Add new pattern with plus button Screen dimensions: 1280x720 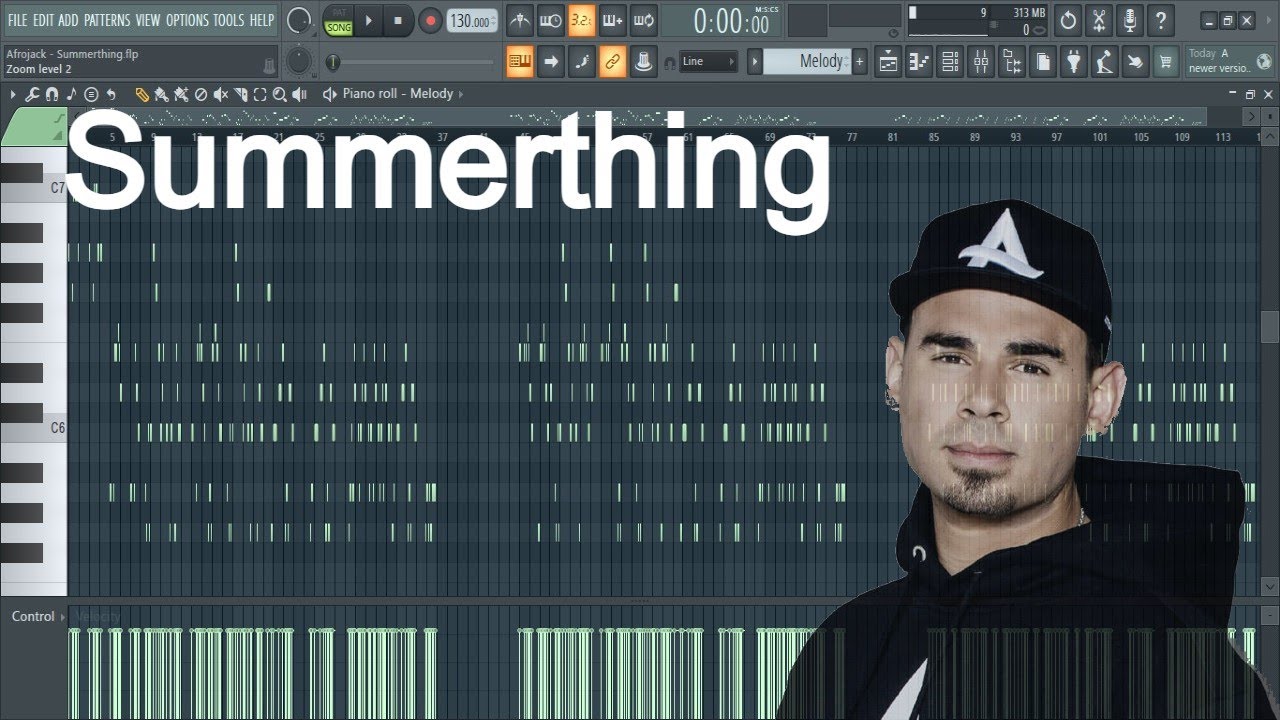click(859, 61)
